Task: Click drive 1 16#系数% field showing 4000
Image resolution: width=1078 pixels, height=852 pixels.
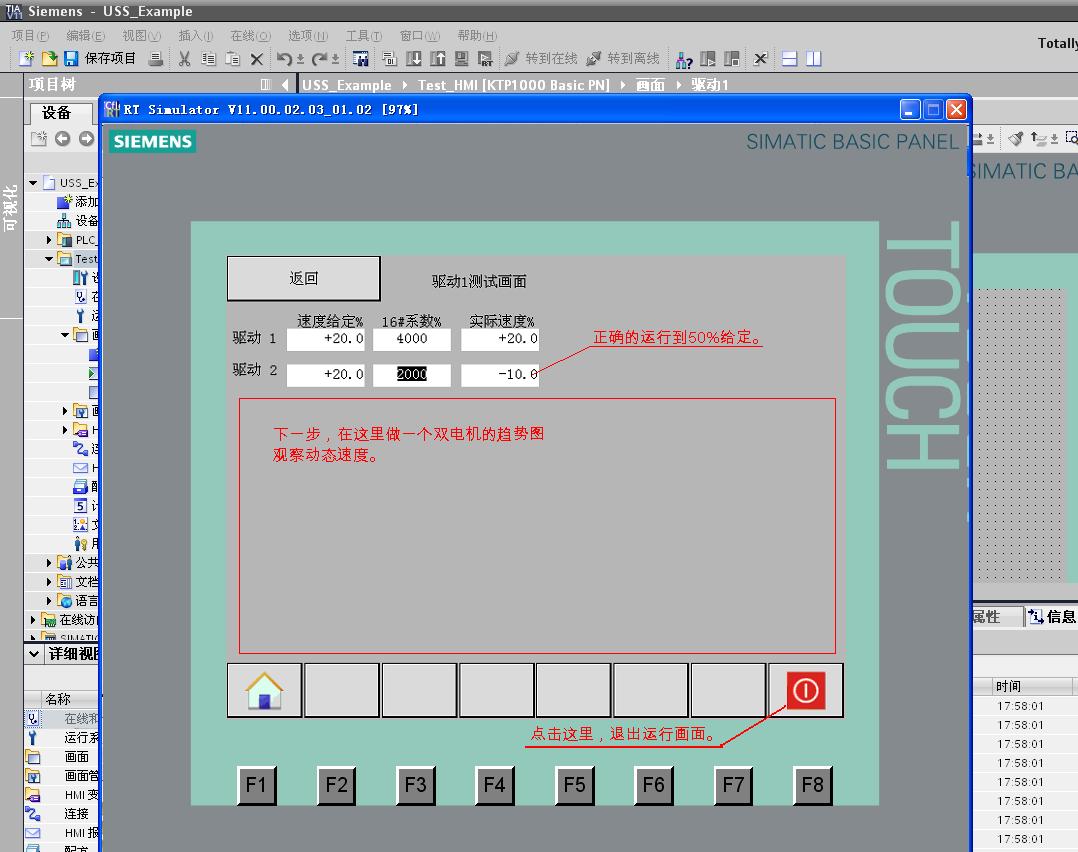Action: coord(412,339)
